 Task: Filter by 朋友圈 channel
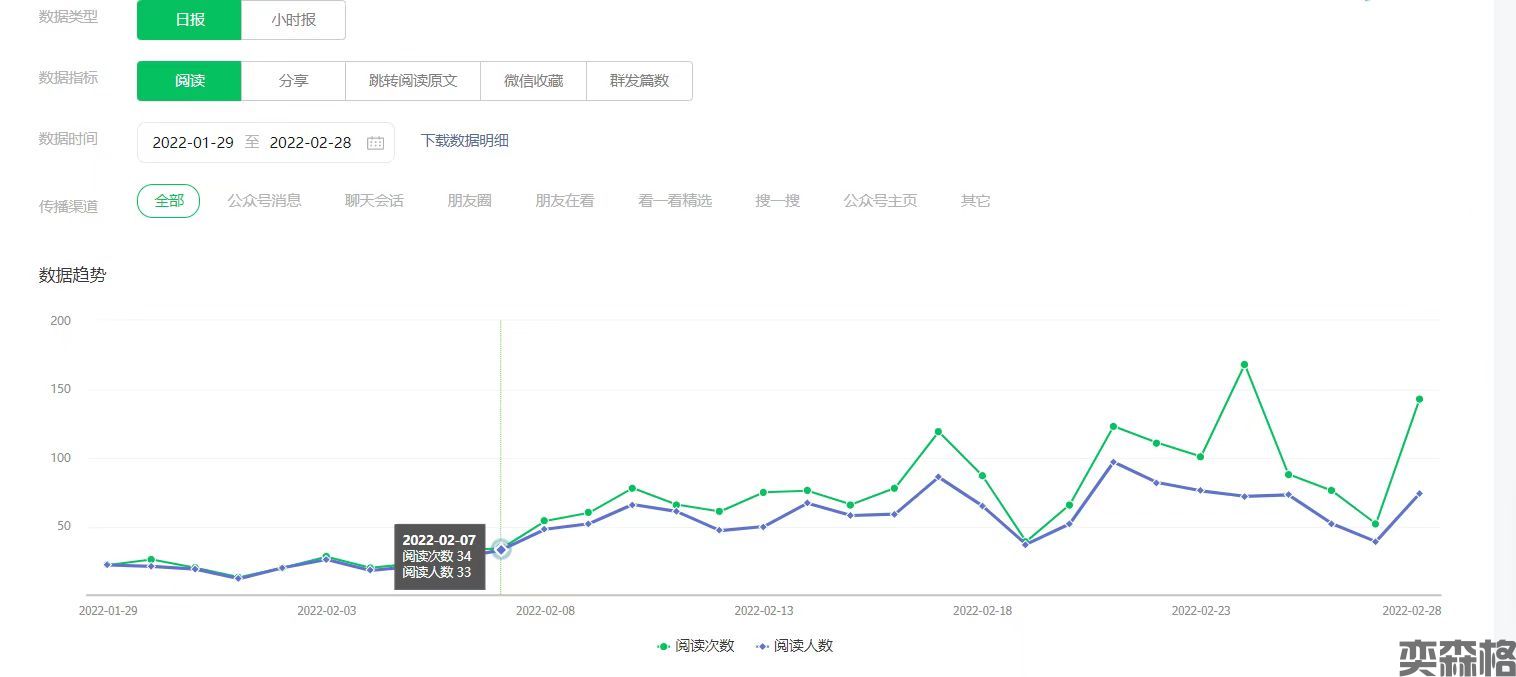coord(469,201)
